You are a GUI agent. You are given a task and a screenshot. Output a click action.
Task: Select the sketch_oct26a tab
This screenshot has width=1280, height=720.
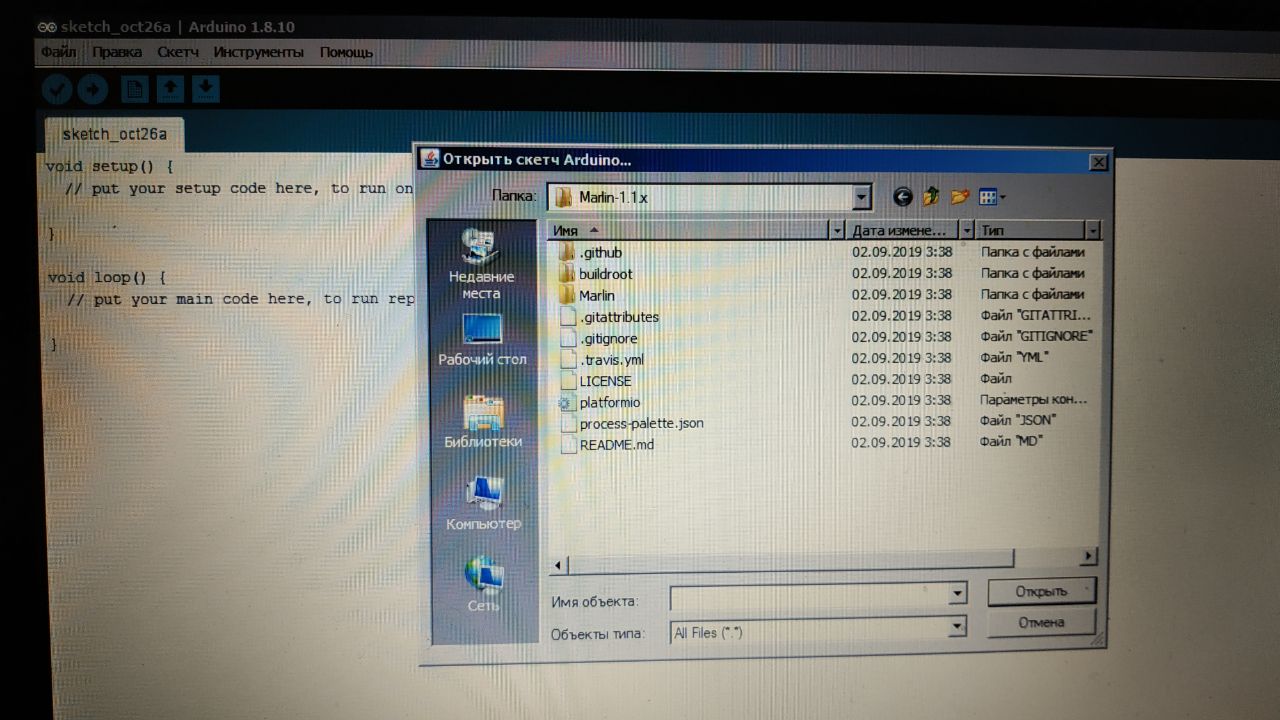point(115,134)
